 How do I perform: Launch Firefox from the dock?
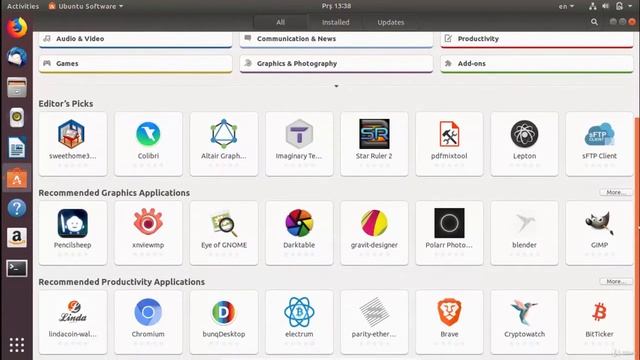point(17,27)
